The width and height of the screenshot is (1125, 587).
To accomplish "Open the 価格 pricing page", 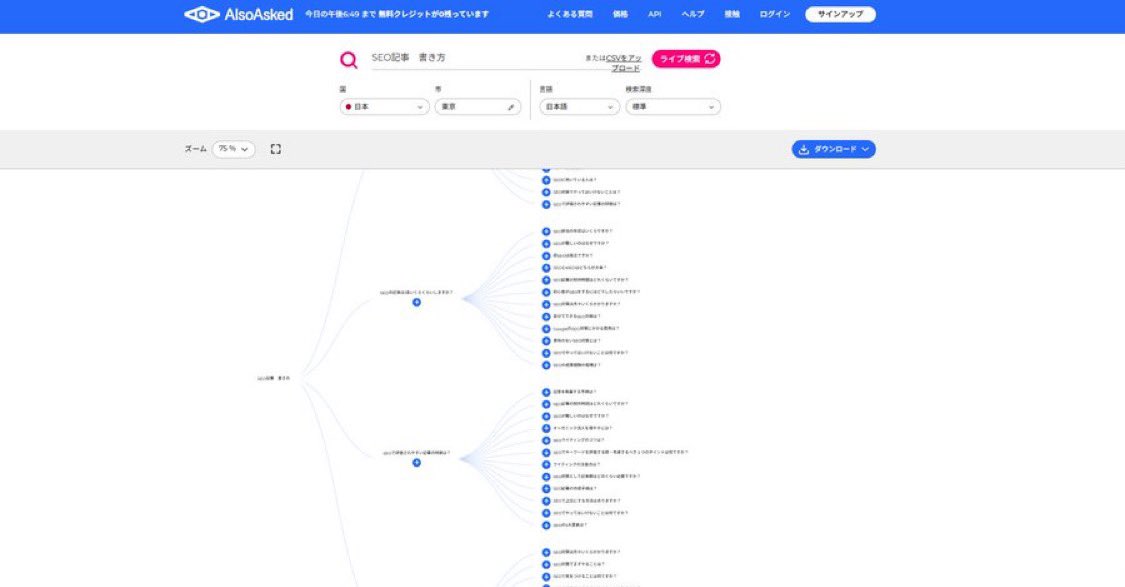I will (620, 14).
